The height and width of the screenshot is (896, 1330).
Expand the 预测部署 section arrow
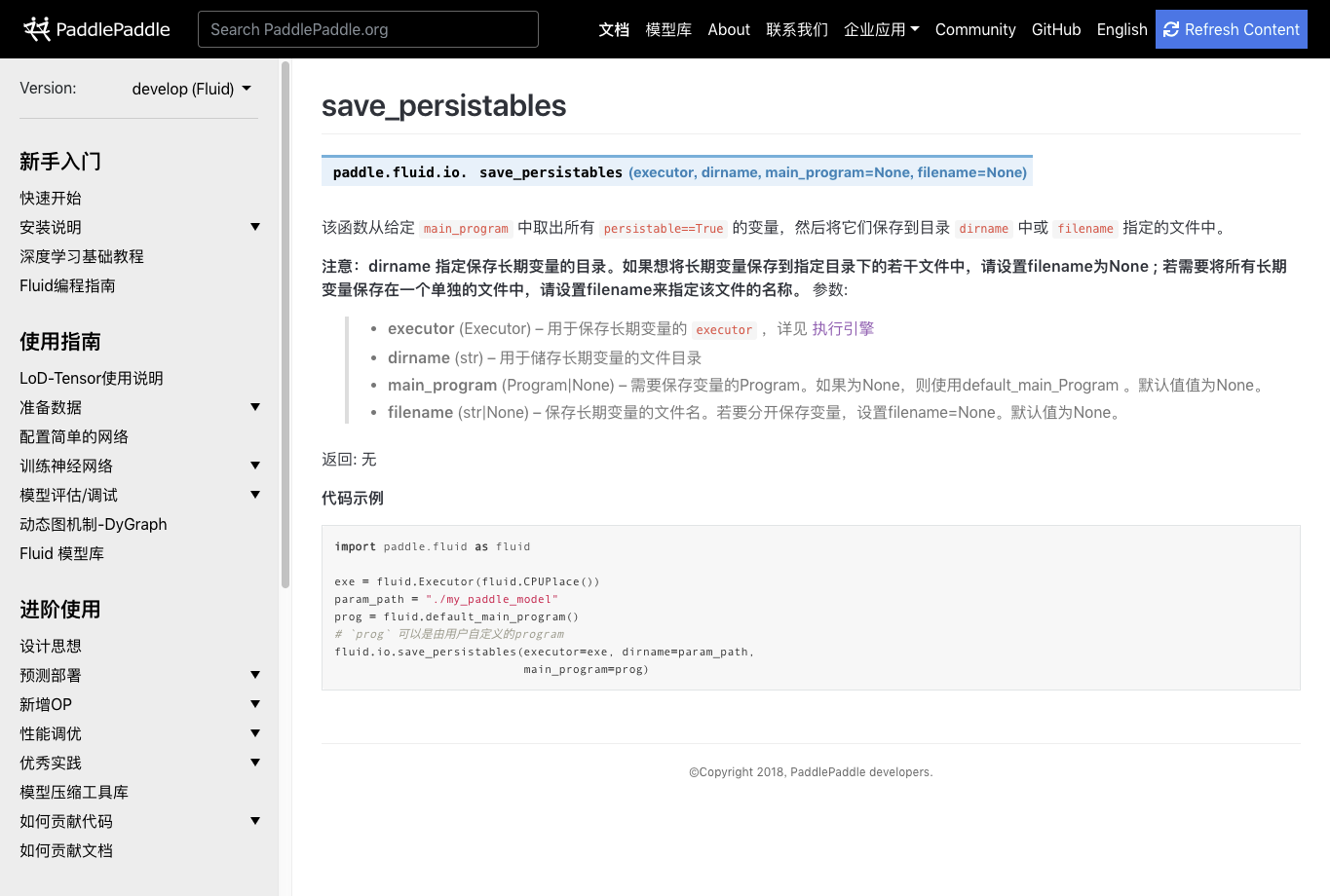(255, 675)
